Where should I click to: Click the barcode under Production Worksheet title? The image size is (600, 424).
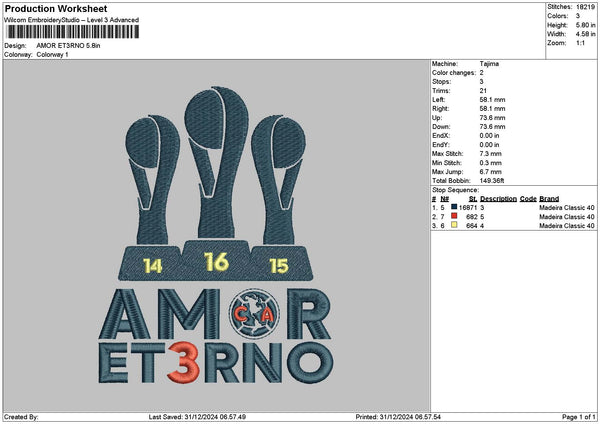pos(73,32)
